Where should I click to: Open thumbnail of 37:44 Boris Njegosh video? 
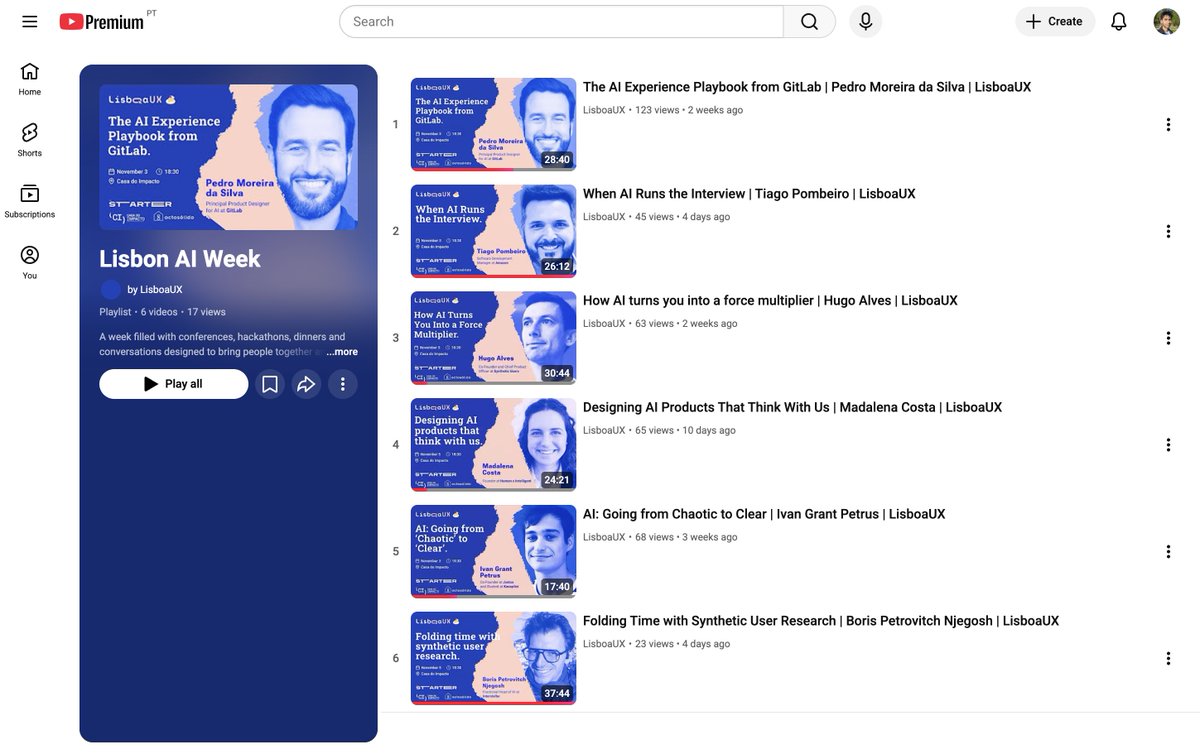tap(493, 658)
